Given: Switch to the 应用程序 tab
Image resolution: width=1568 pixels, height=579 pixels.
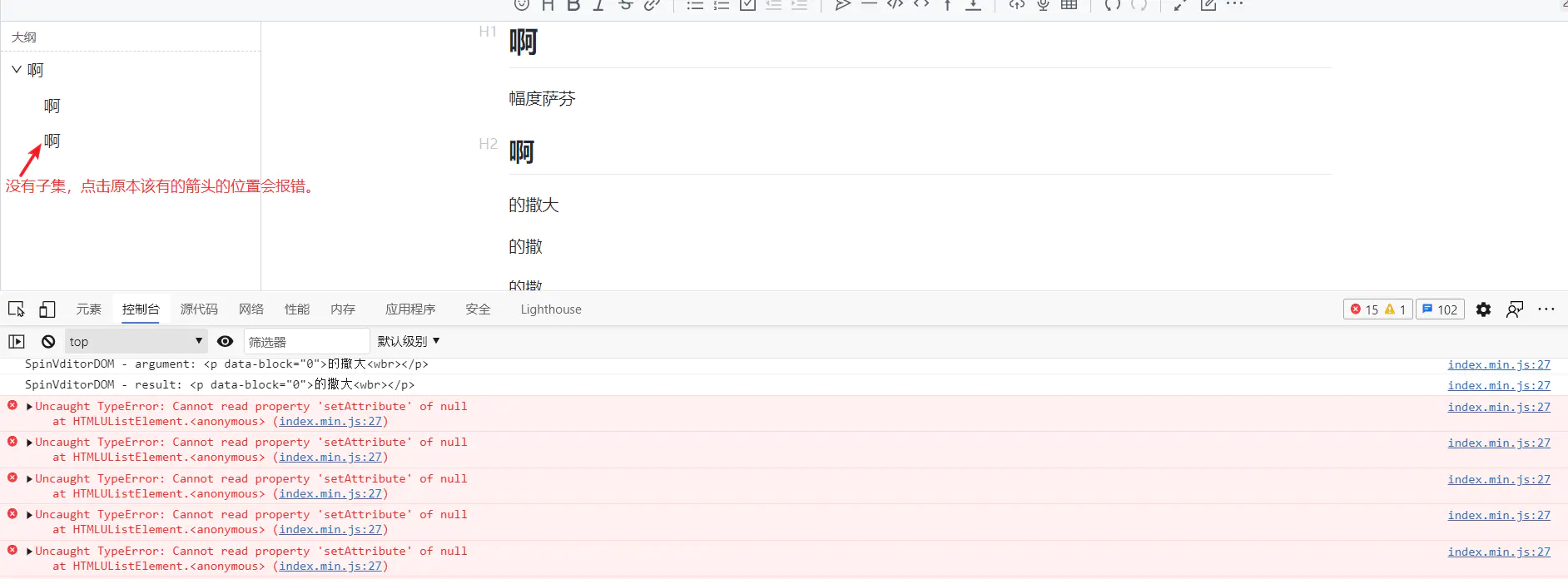Looking at the screenshot, I should pos(410,309).
